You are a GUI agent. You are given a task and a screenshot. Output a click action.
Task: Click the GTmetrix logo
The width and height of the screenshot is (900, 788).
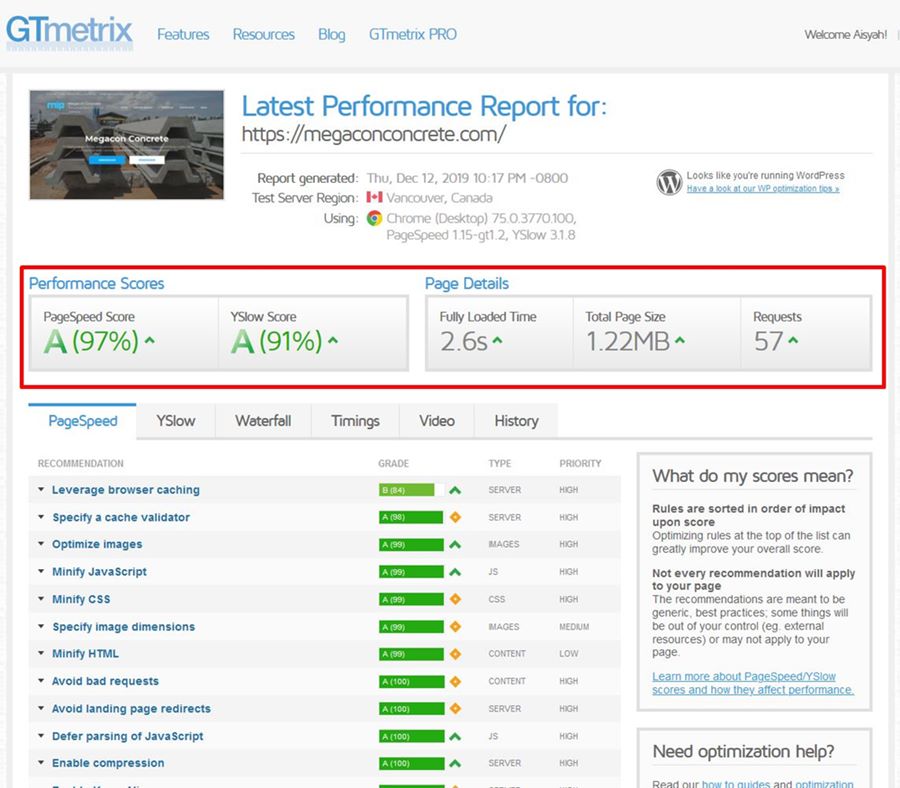tap(68, 30)
